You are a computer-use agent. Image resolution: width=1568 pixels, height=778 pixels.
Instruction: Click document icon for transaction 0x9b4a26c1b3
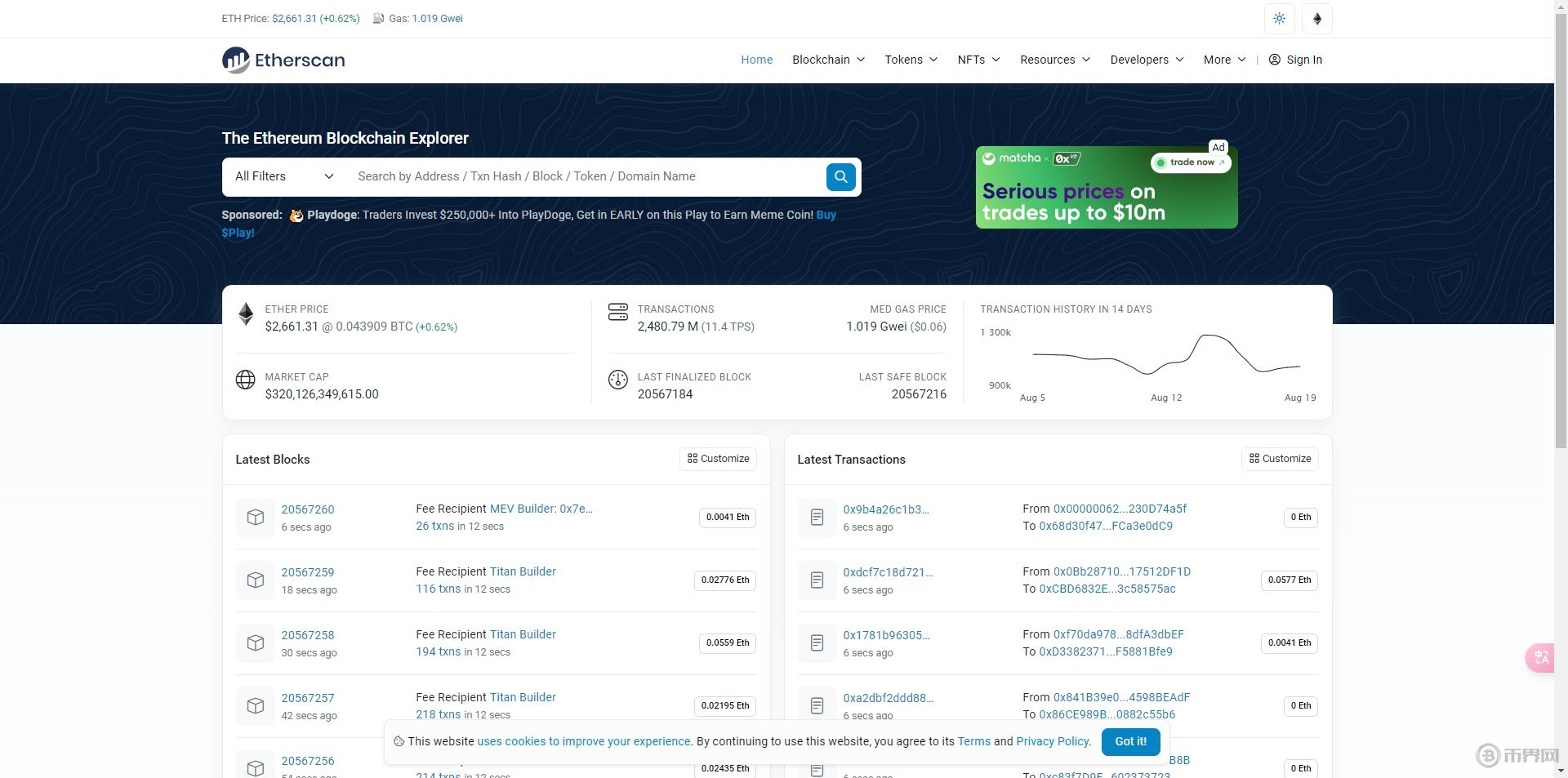point(817,518)
